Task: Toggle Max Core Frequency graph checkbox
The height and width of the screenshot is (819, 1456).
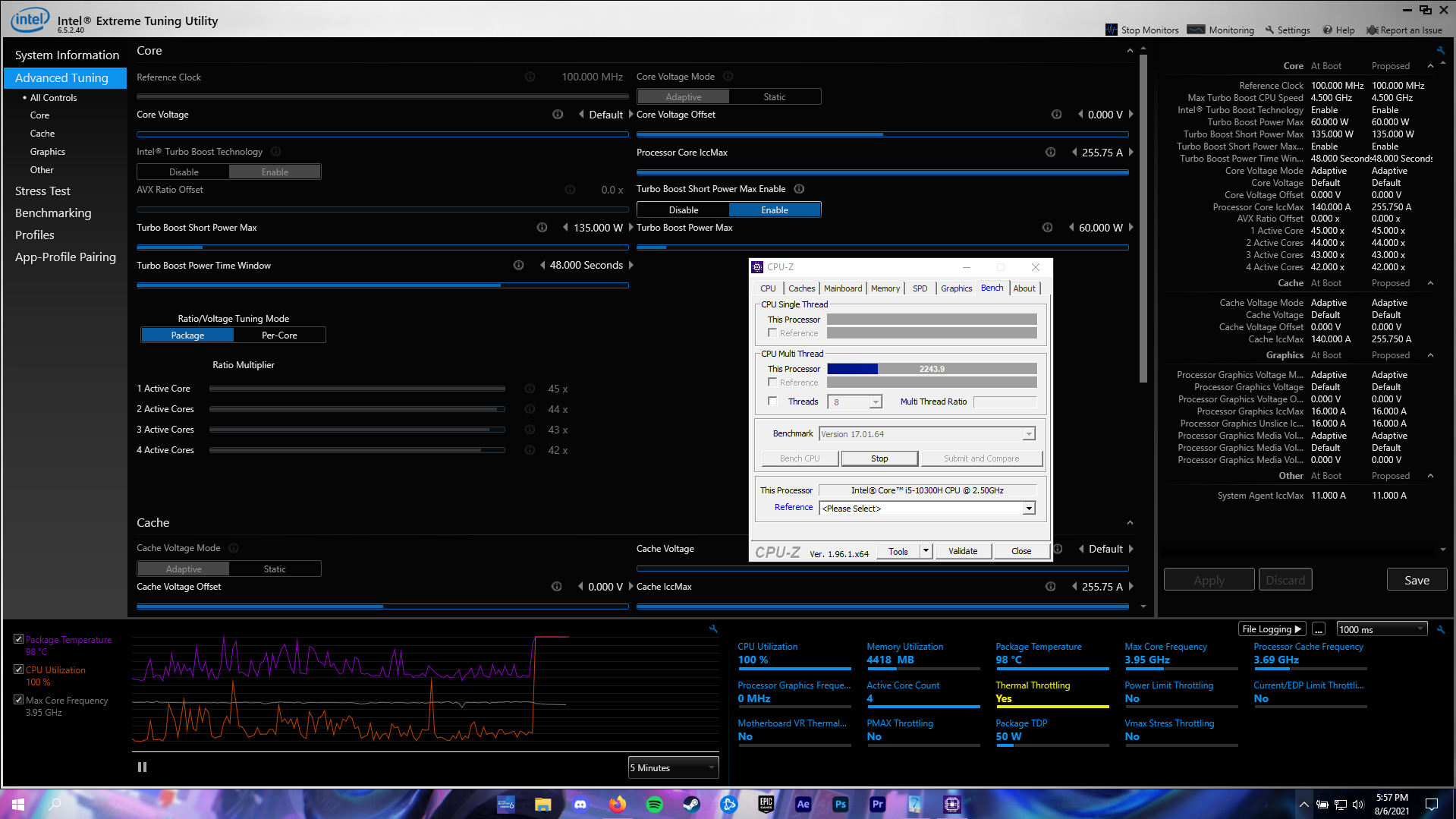Action: (19, 700)
